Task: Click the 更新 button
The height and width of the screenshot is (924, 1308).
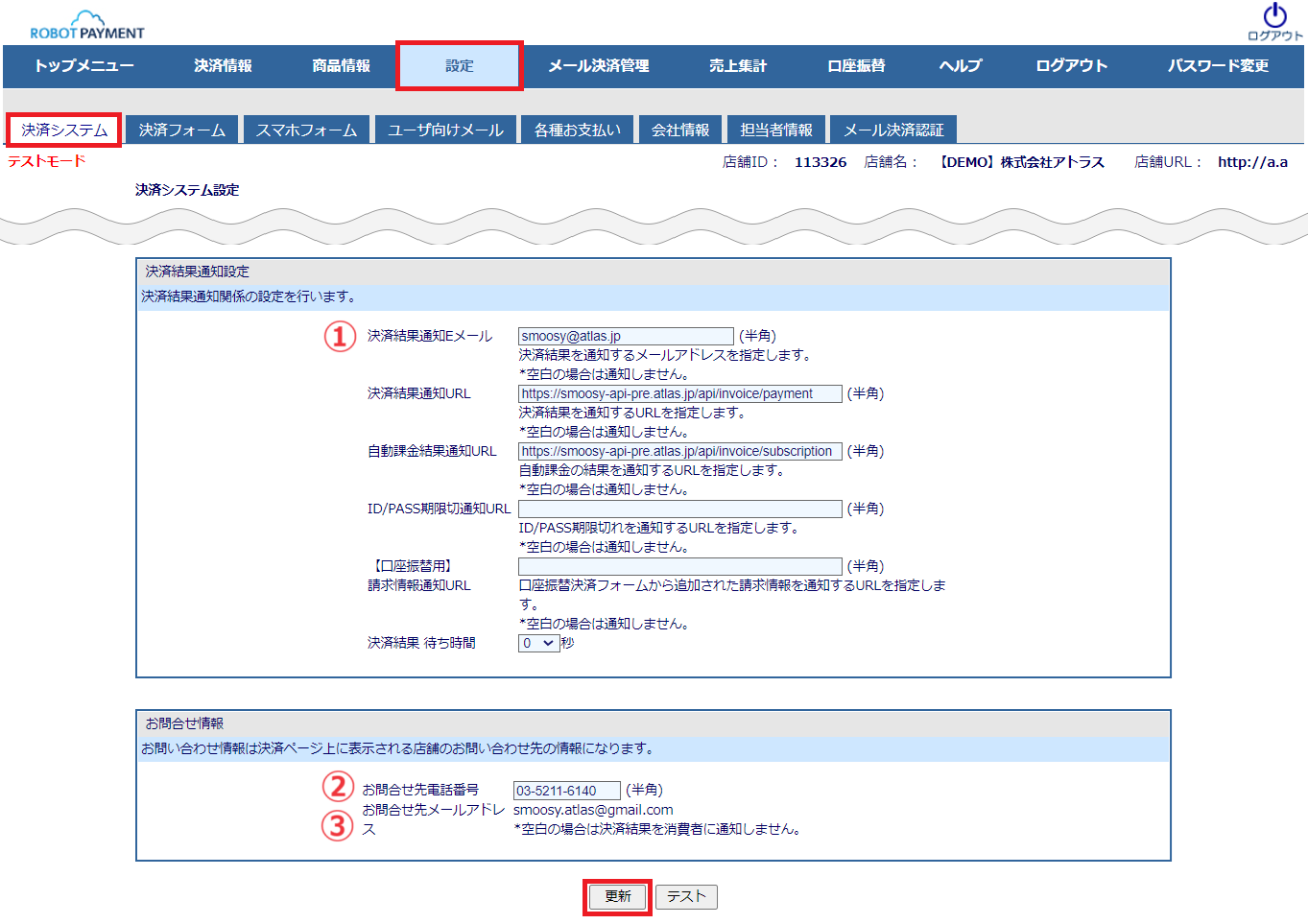Action: coord(617,896)
